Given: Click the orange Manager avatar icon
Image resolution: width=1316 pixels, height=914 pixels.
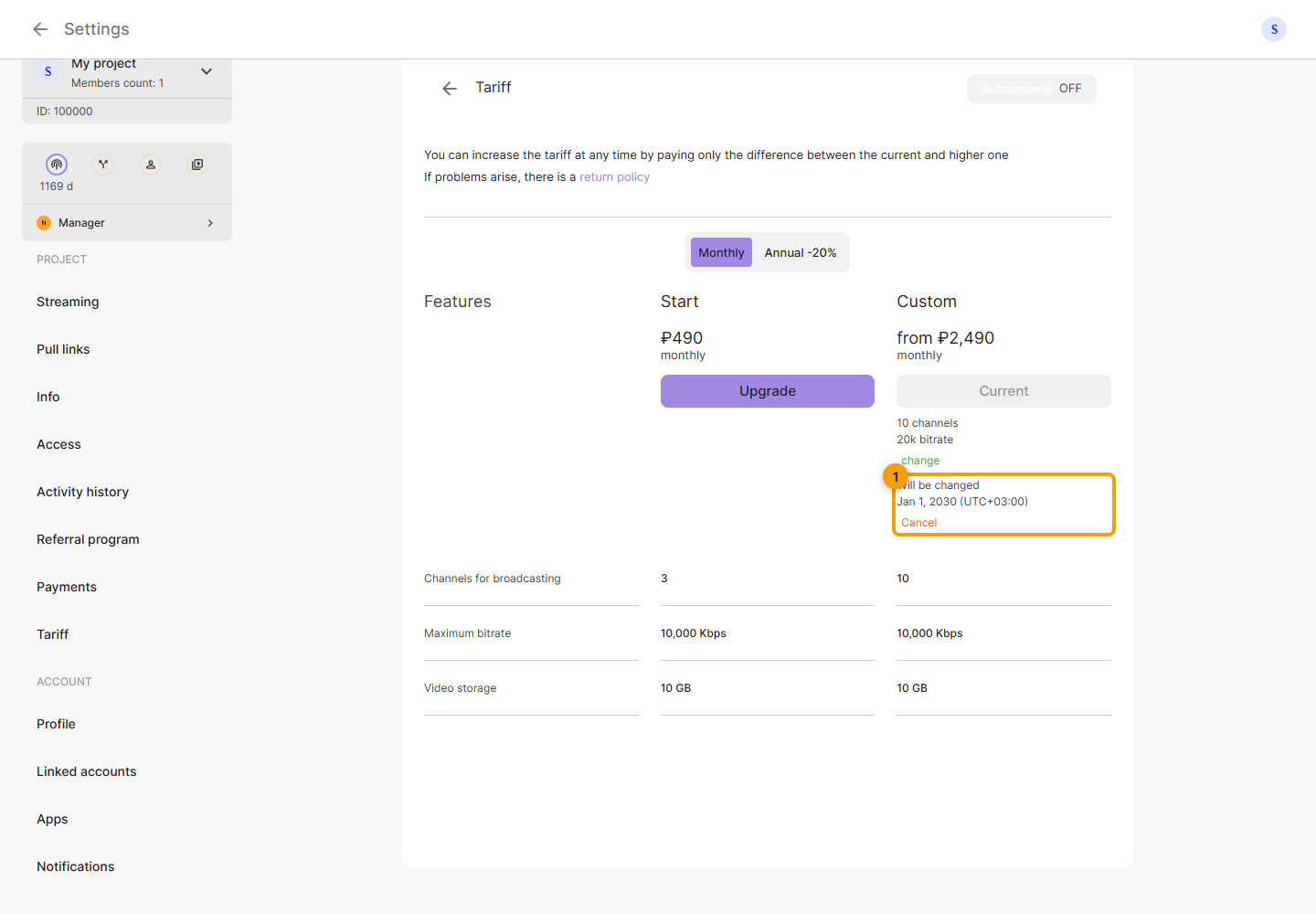Looking at the screenshot, I should tap(44, 223).
